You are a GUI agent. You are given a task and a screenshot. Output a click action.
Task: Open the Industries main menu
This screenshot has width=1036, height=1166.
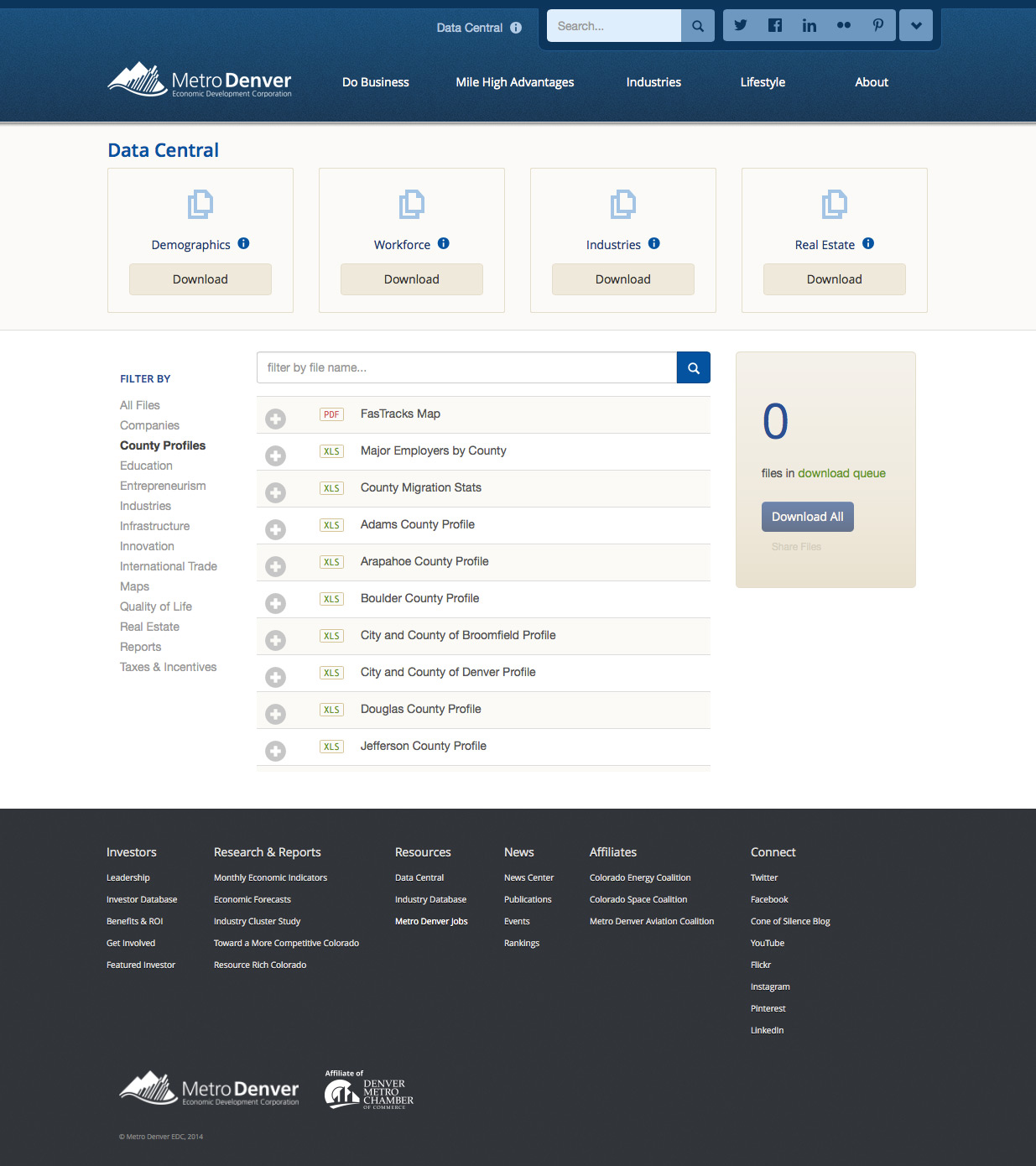(653, 82)
